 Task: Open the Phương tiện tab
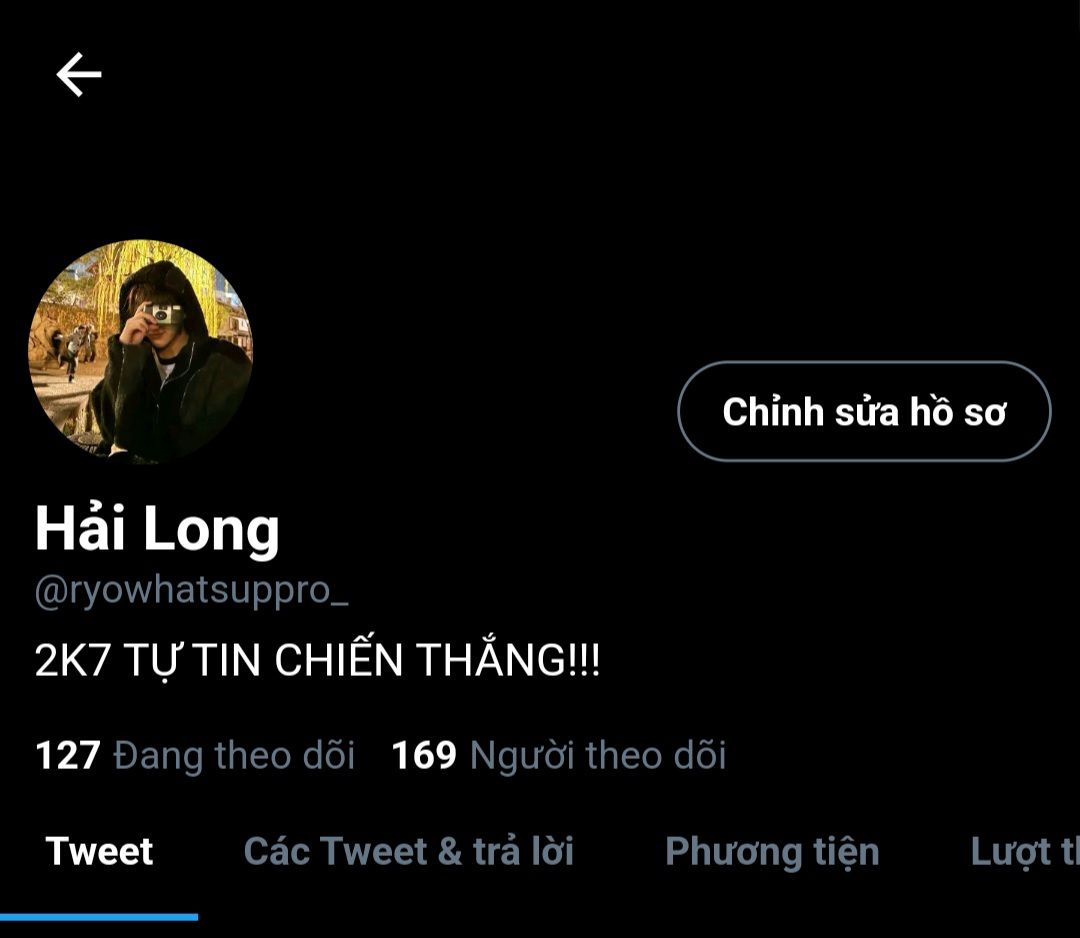[x=772, y=853]
